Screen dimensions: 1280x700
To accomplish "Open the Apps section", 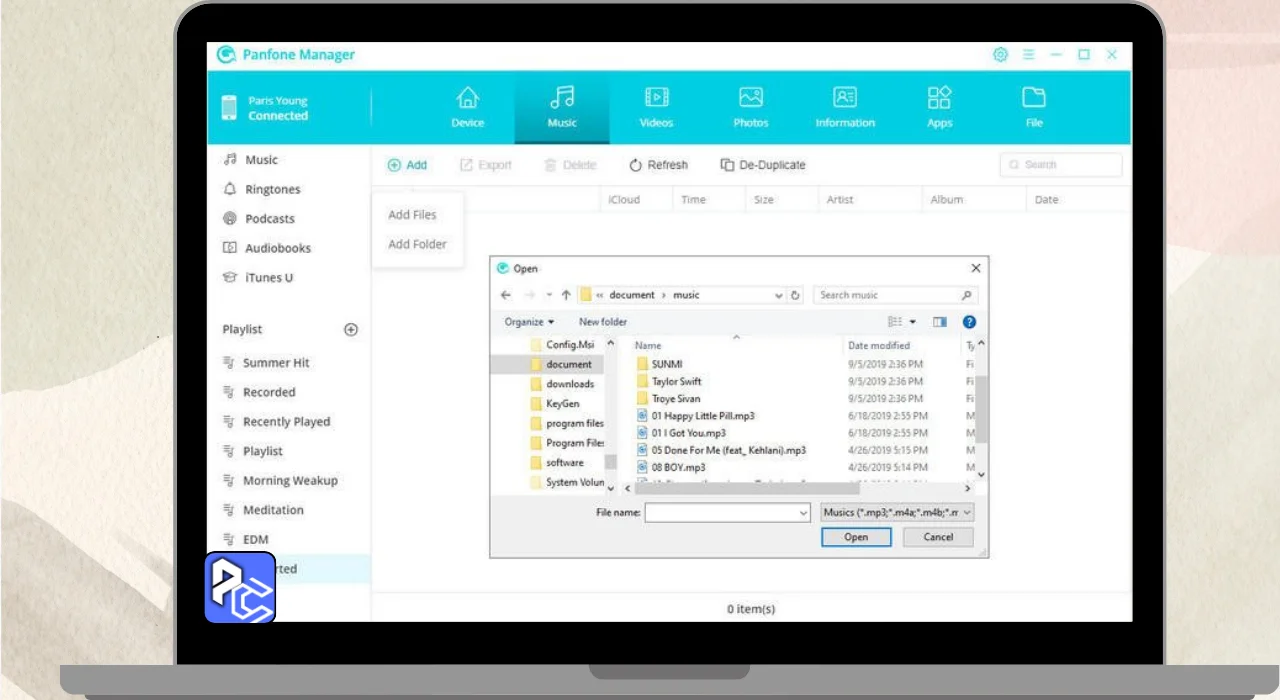I will (939, 98).
